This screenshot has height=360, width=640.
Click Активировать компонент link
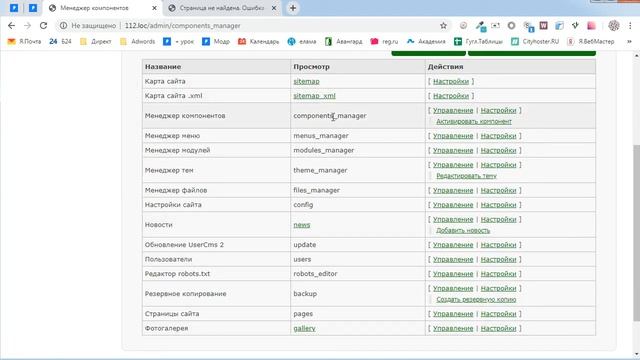pyautogui.click(x=474, y=121)
